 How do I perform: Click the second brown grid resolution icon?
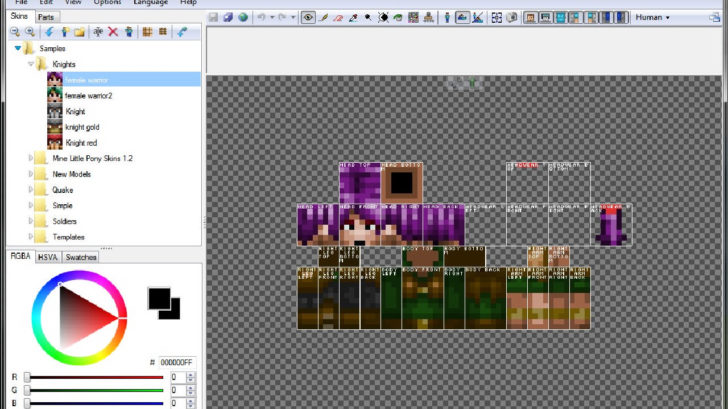[162, 32]
